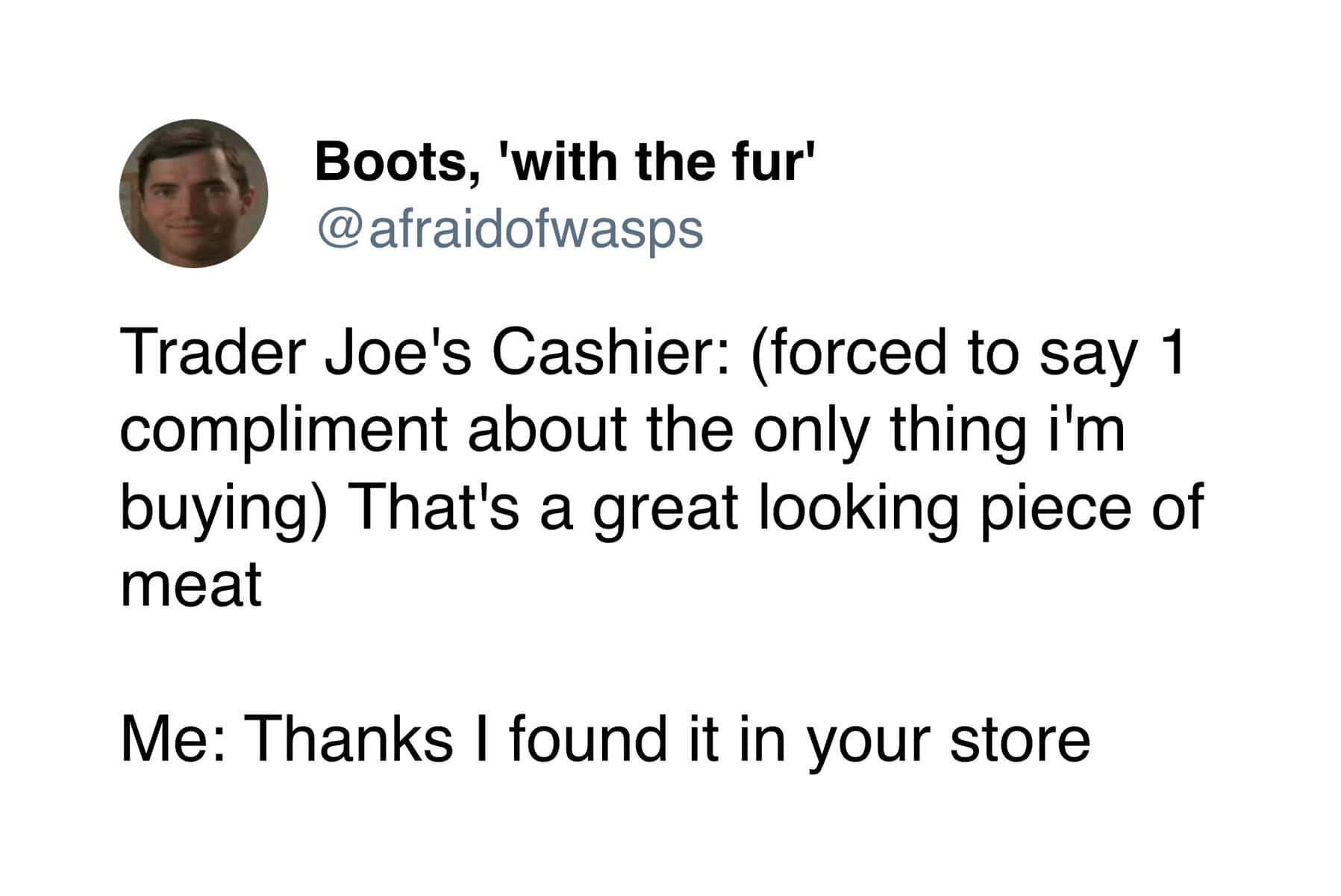Select the word "compliment" in the tweet

coord(282,433)
